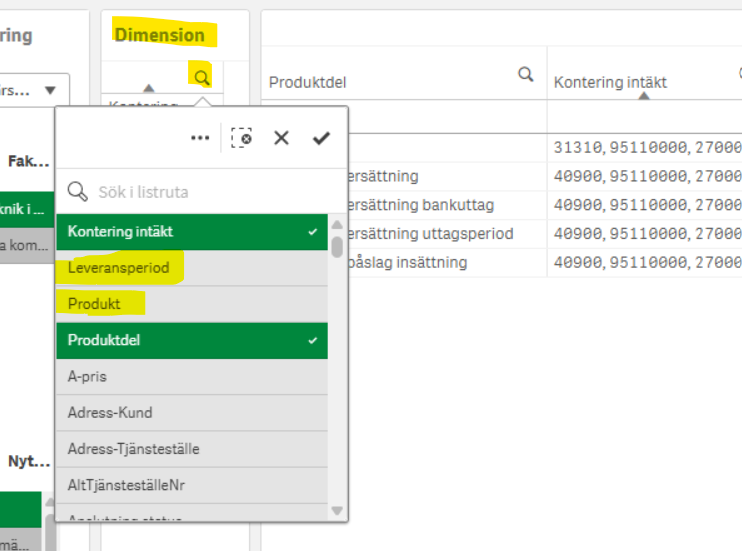Screen dimensions: 742x551
Task: Select Leveransperiod in the list
Action: [190, 268]
